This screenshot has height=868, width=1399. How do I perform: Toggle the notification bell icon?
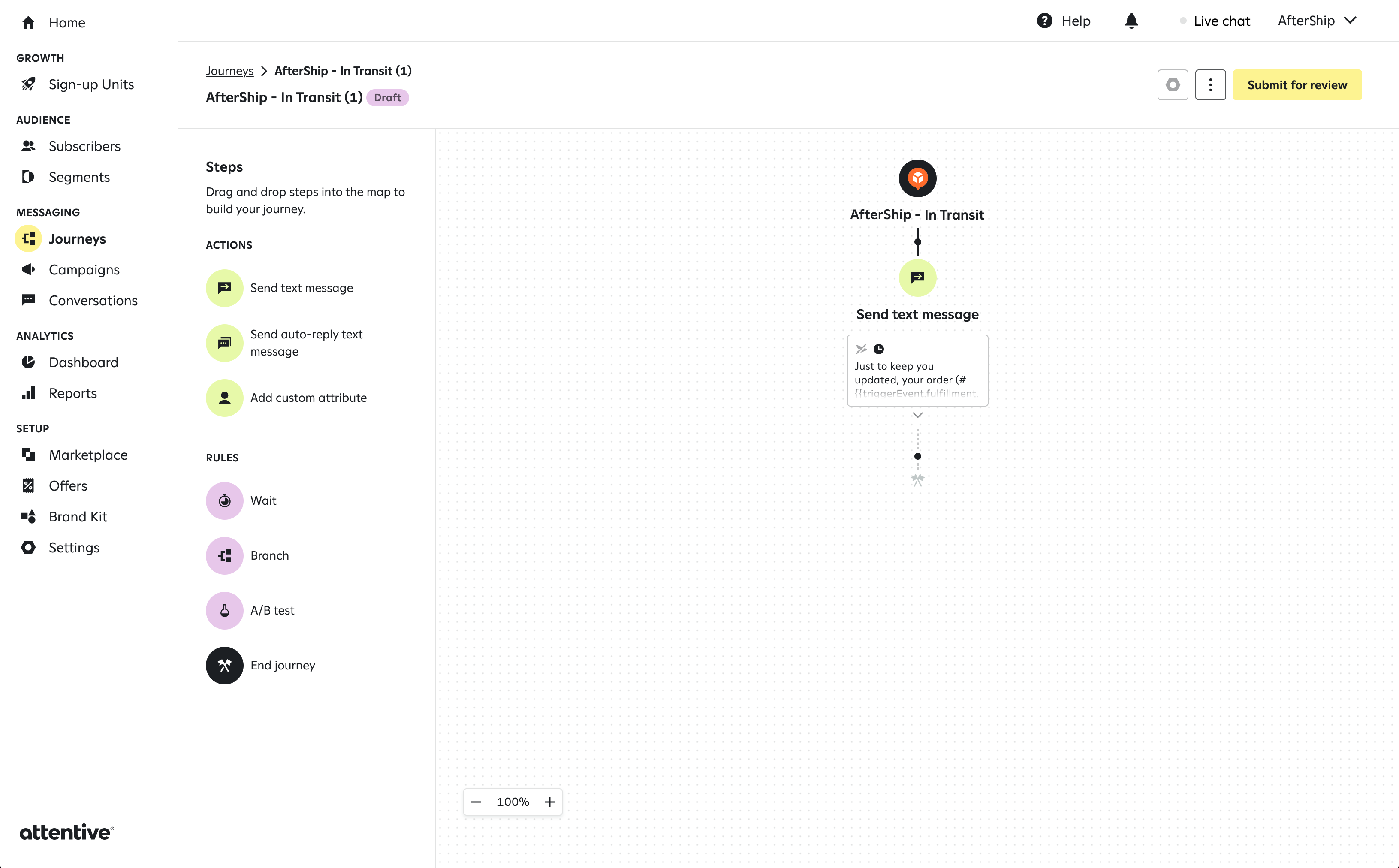pos(1131,20)
